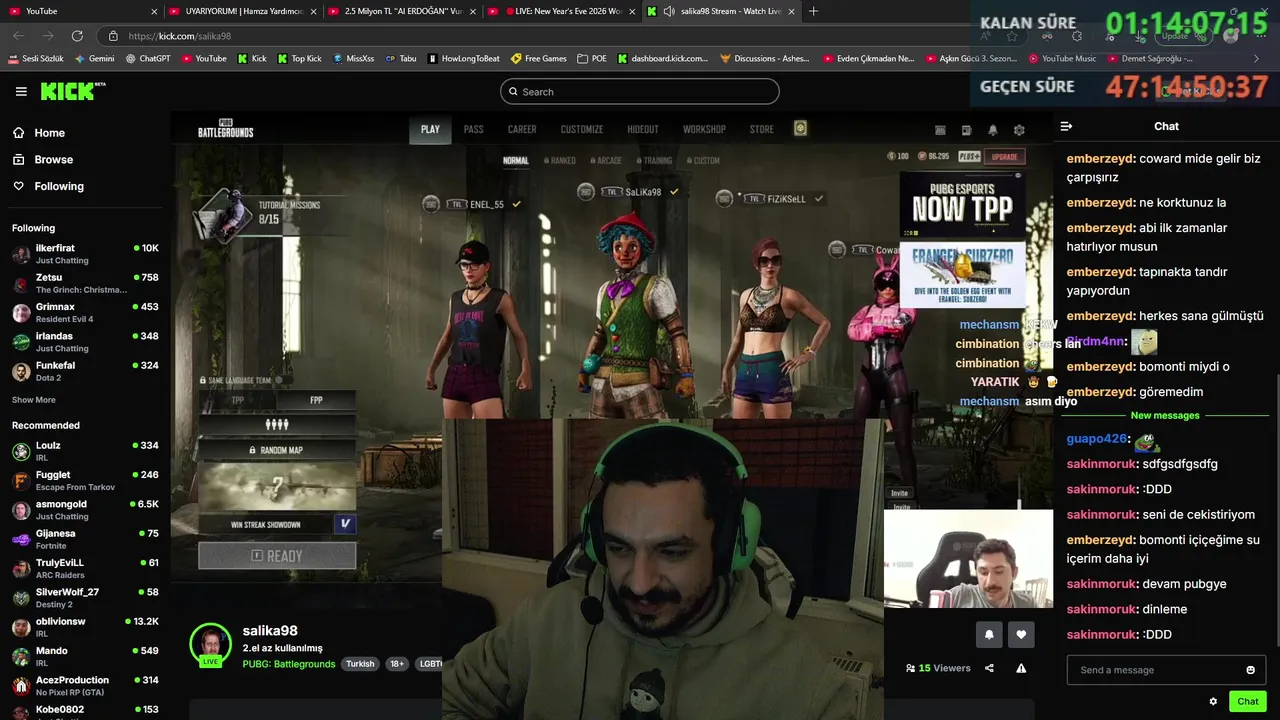
Task: Open ilkerfirat channel in Following list
Action: (85, 254)
